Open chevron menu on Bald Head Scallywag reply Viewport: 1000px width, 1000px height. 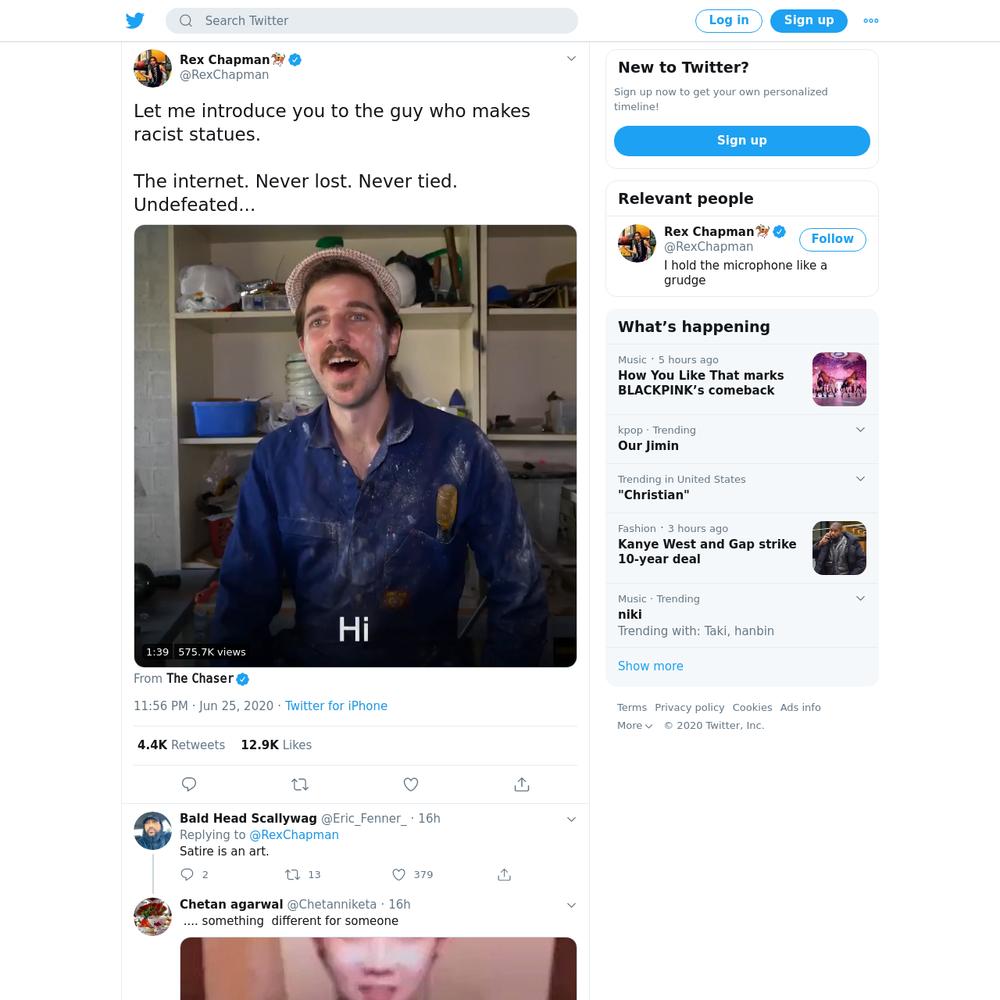[x=571, y=820]
